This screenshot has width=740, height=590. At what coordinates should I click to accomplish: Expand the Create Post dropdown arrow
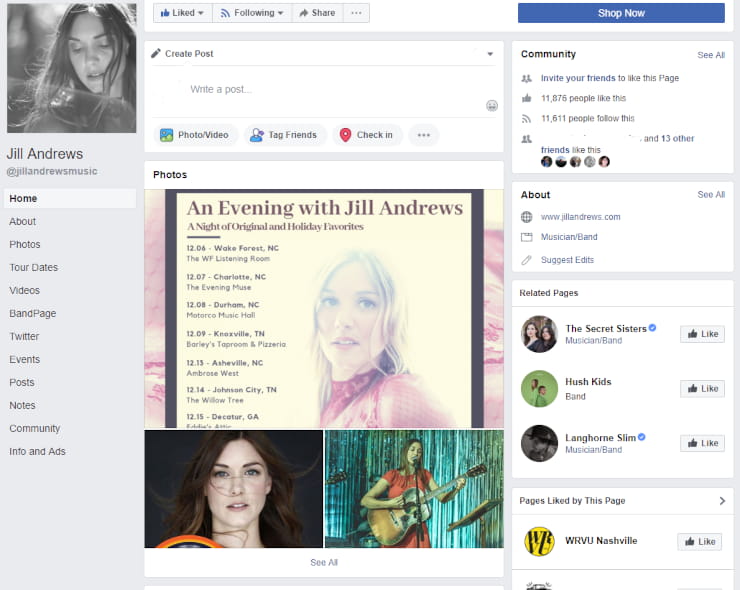click(490, 54)
